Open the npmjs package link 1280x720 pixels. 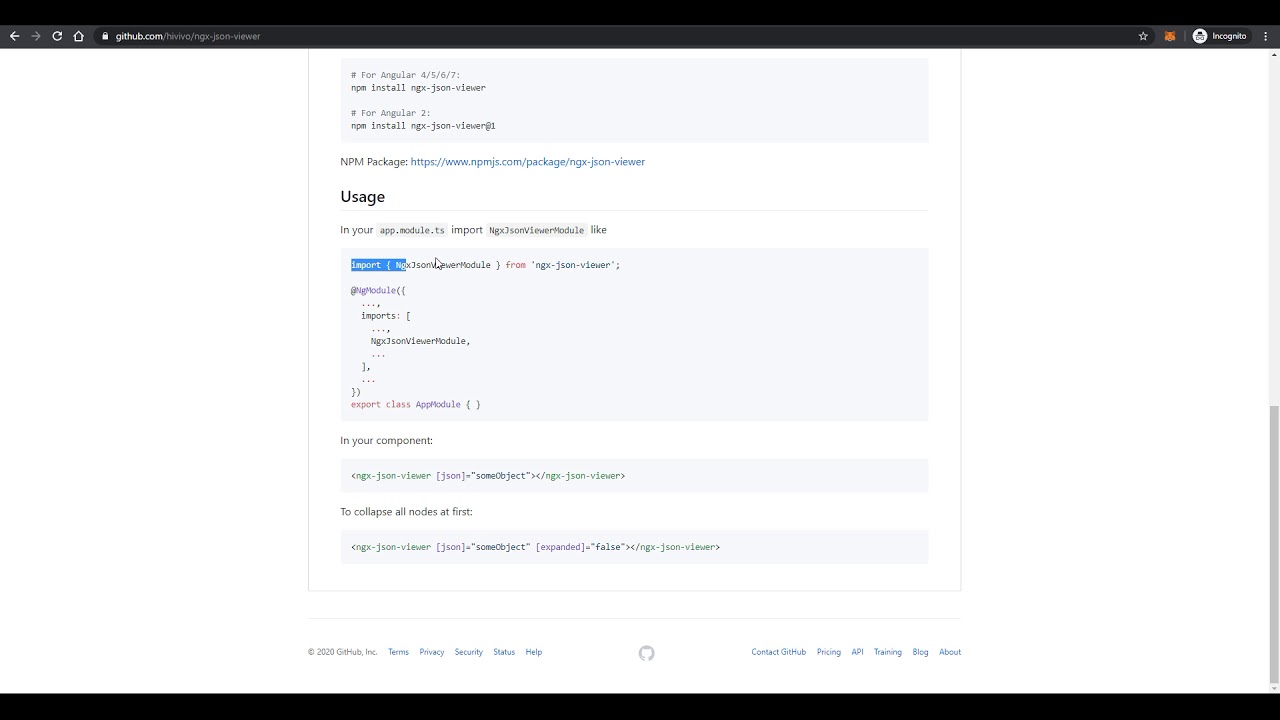[x=527, y=162]
